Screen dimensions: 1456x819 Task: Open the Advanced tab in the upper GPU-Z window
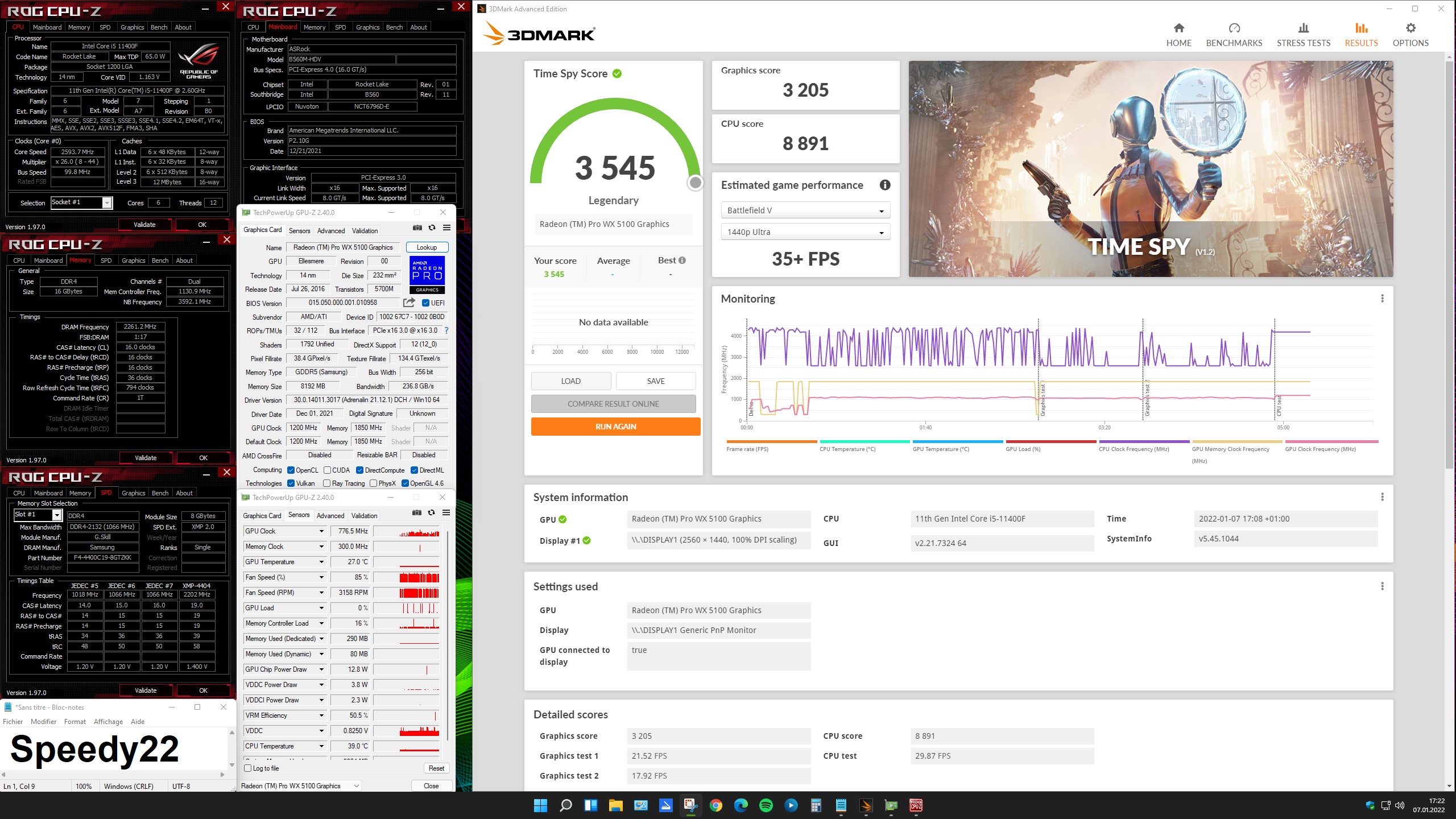point(331,231)
